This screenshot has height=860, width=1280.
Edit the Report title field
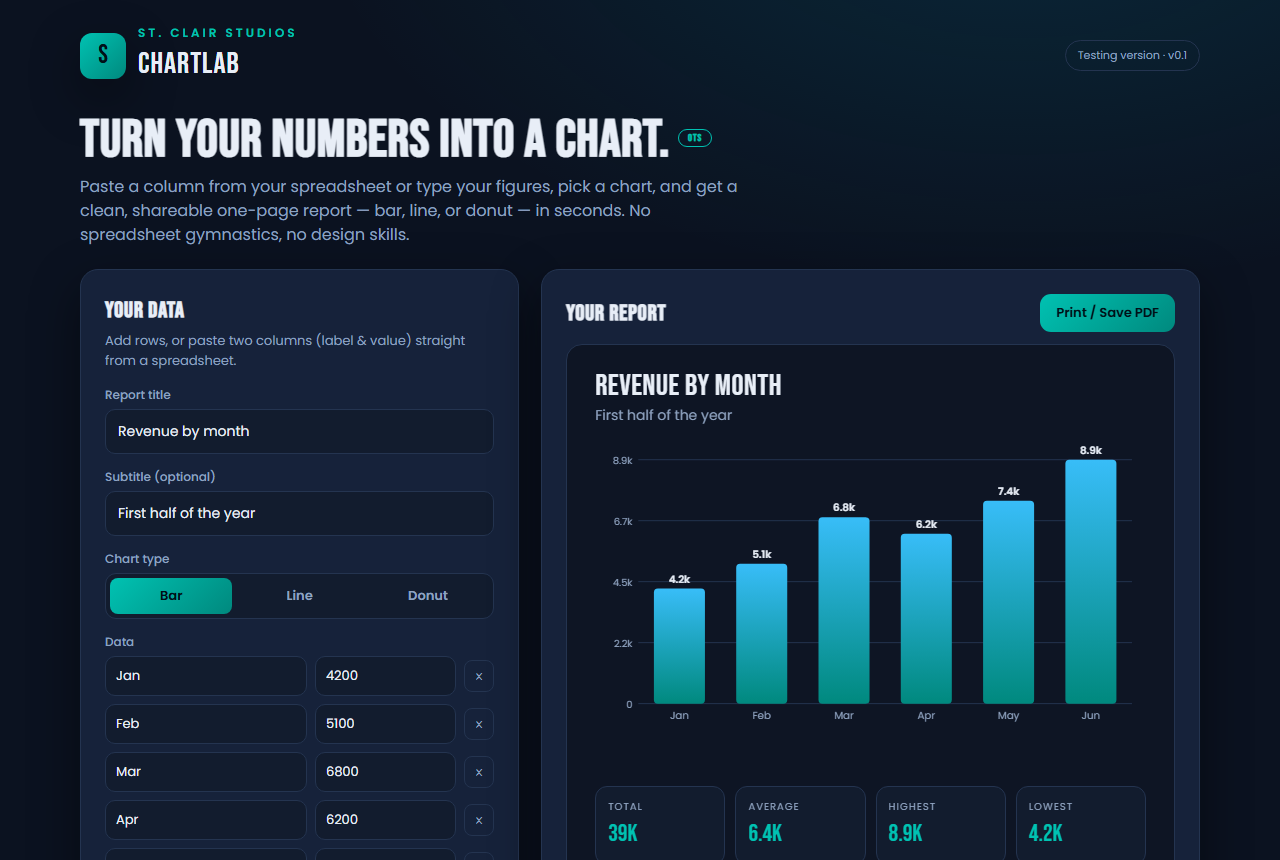click(x=299, y=431)
